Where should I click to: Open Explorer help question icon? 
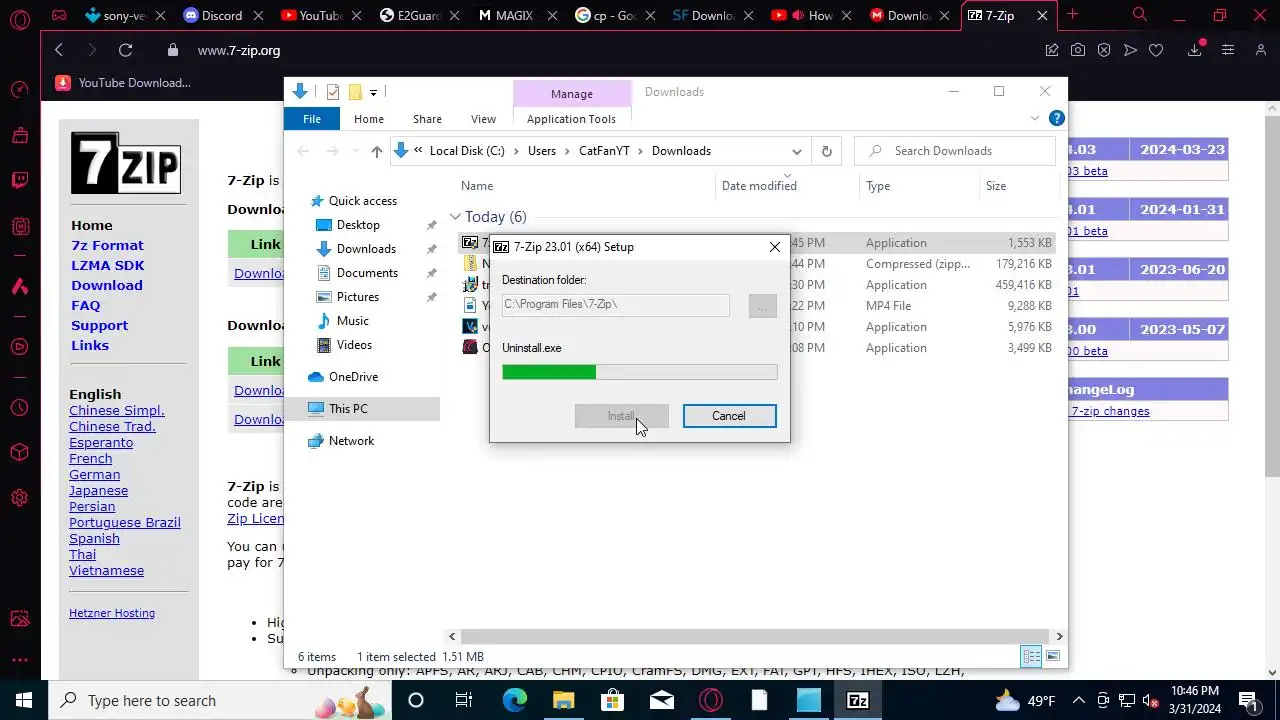click(1056, 118)
